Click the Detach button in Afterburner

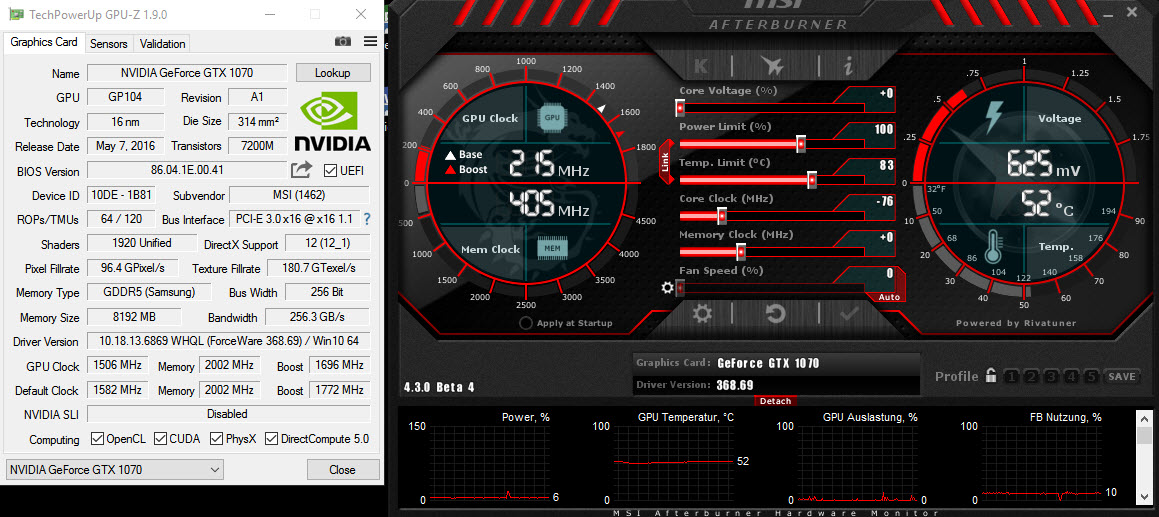pyautogui.click(x=776, y=401)
